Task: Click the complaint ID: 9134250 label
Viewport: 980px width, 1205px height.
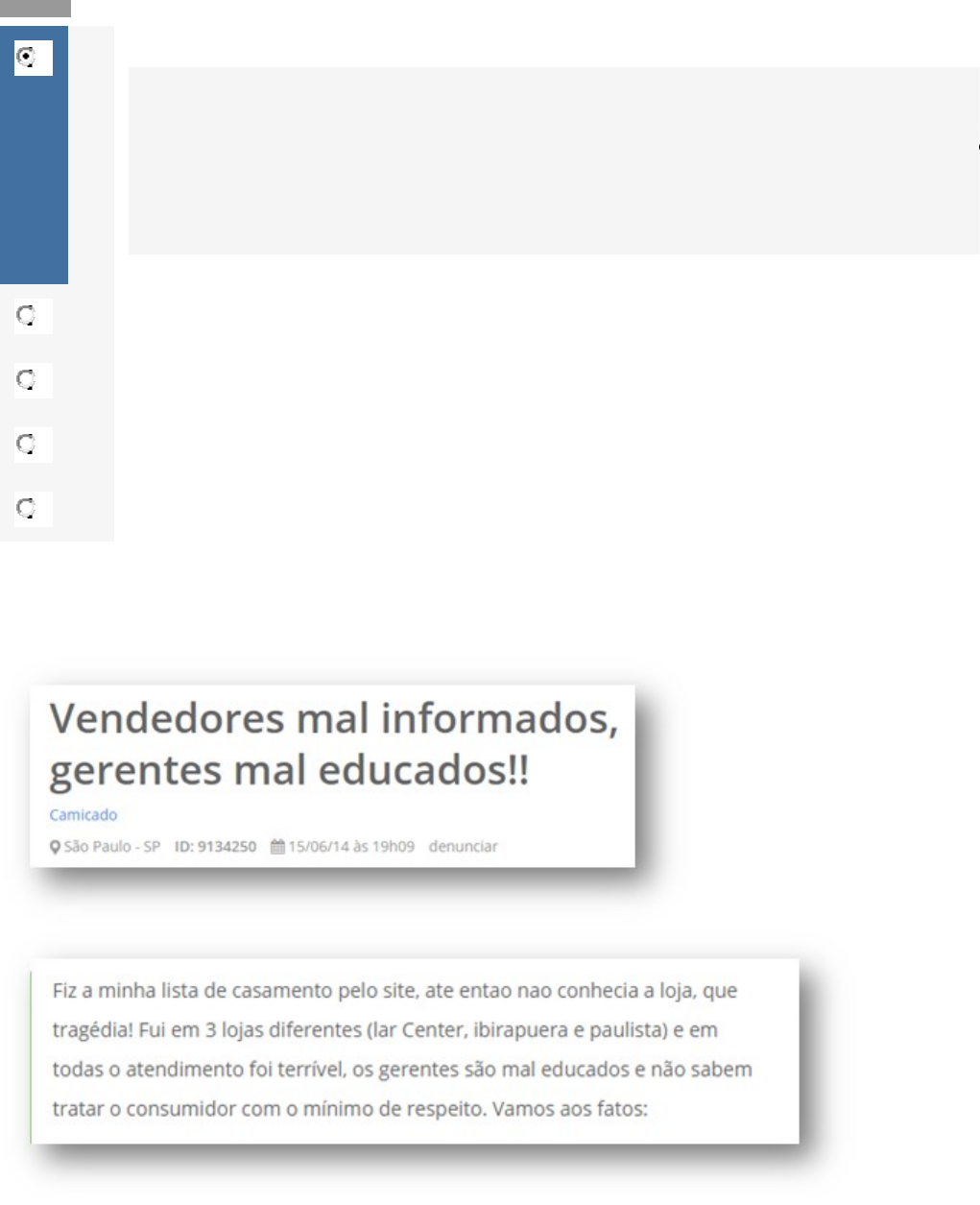Action: point(215,847)
